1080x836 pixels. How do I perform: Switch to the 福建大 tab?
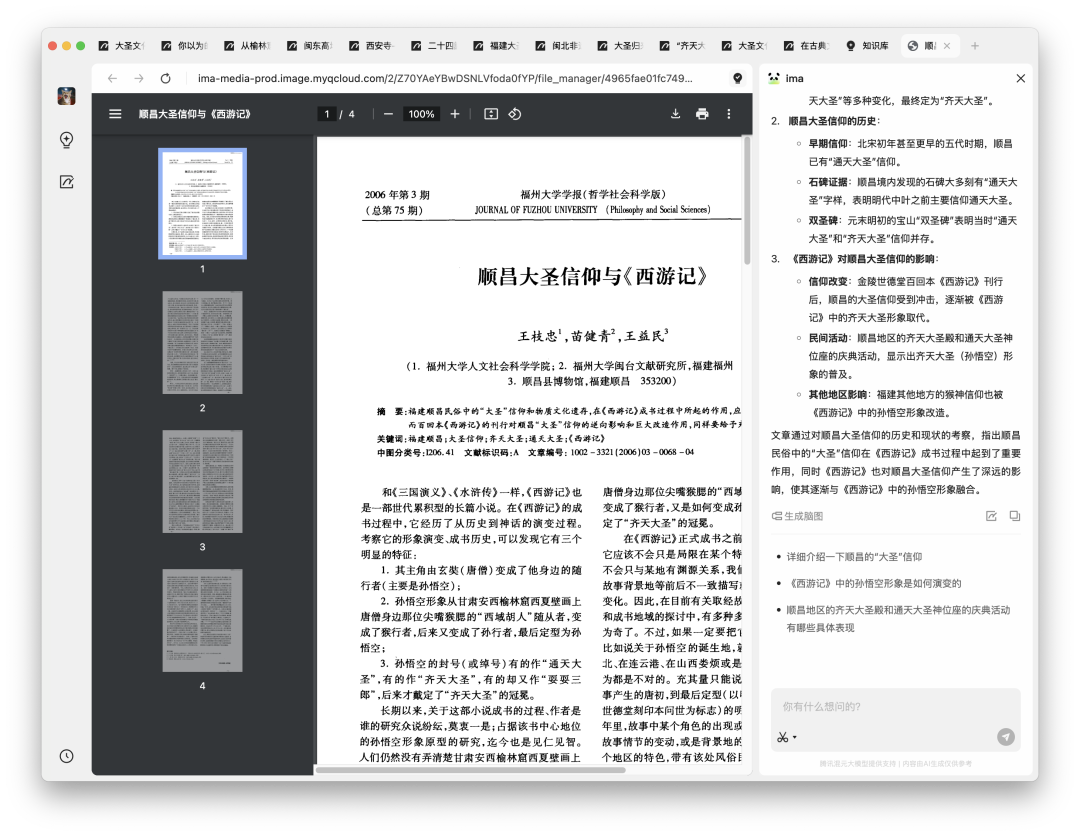pyautogui.click(x=497, y=45)
